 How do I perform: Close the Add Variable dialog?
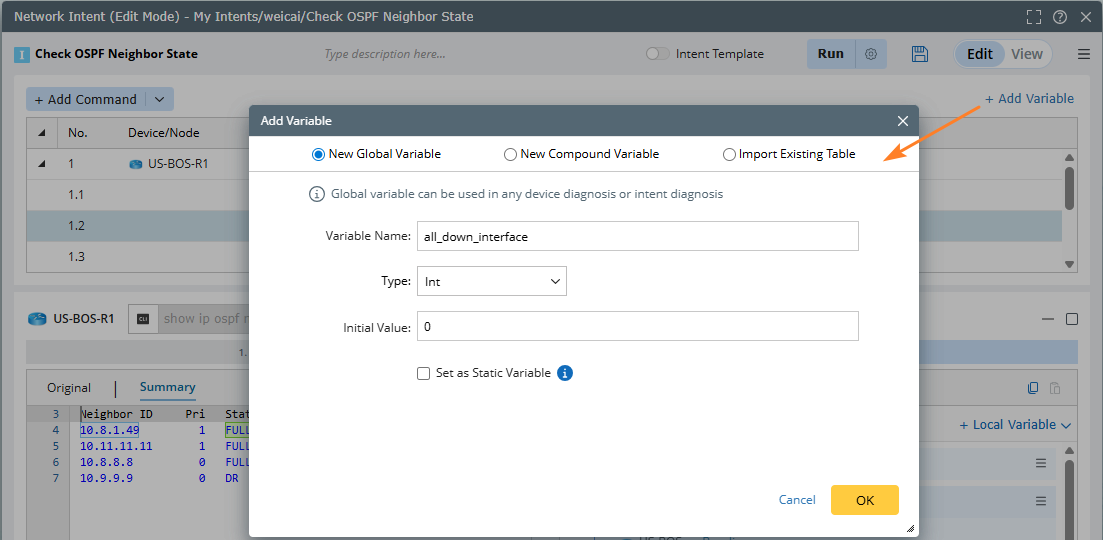click(x=902, y=121)
